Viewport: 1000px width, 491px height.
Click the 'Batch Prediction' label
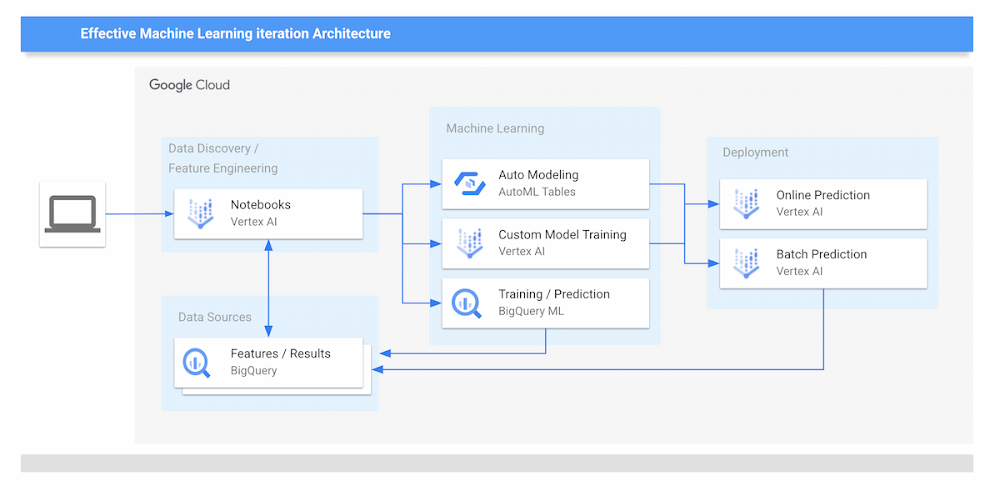821,254
